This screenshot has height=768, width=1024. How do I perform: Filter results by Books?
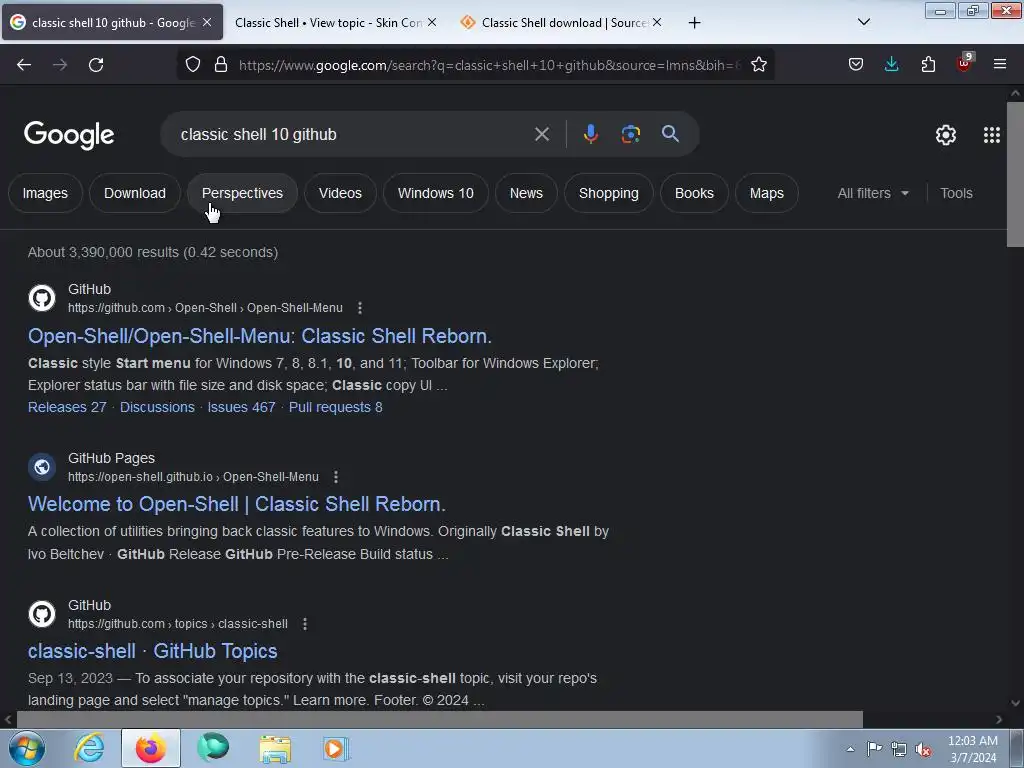pyautogui.click(x=694, y=193)
